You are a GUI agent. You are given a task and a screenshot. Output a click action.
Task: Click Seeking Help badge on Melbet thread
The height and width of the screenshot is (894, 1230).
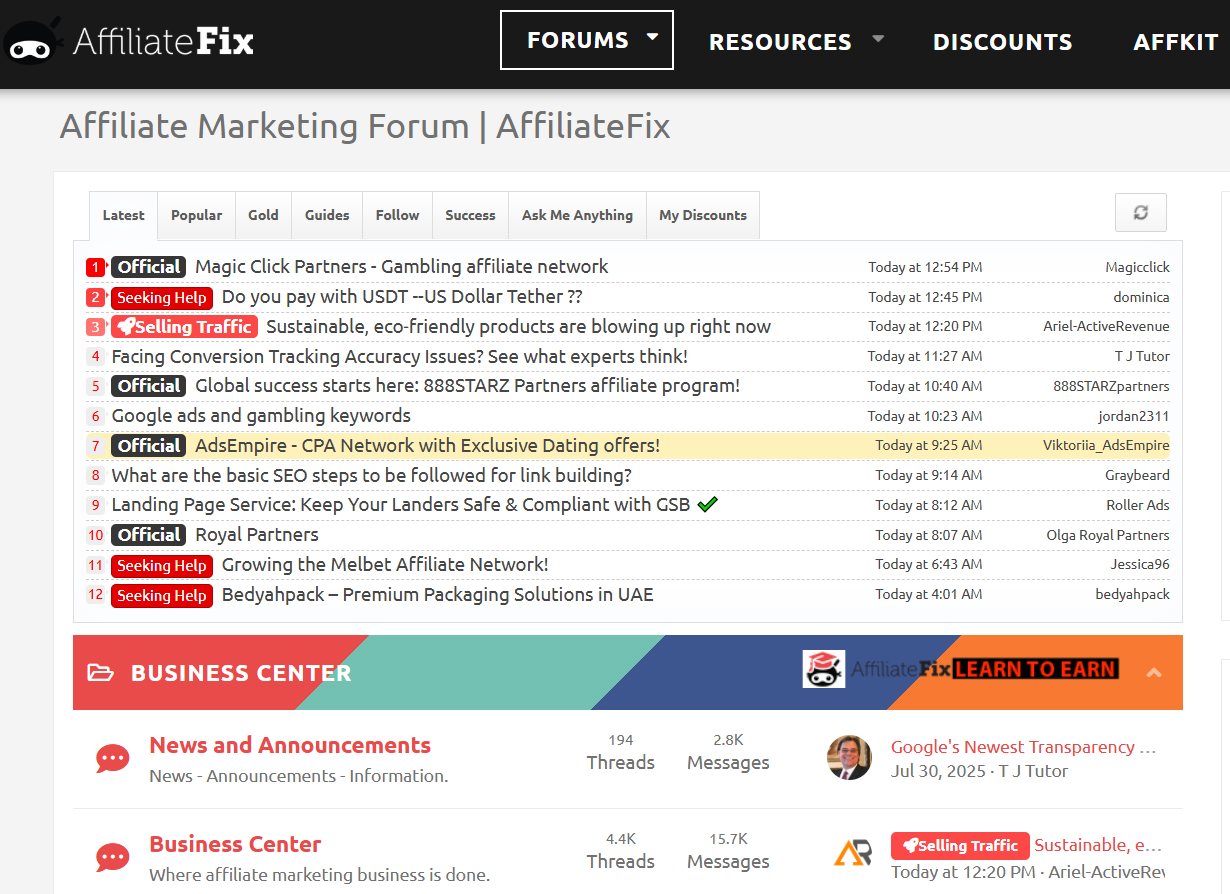click(x=161, y=565)
